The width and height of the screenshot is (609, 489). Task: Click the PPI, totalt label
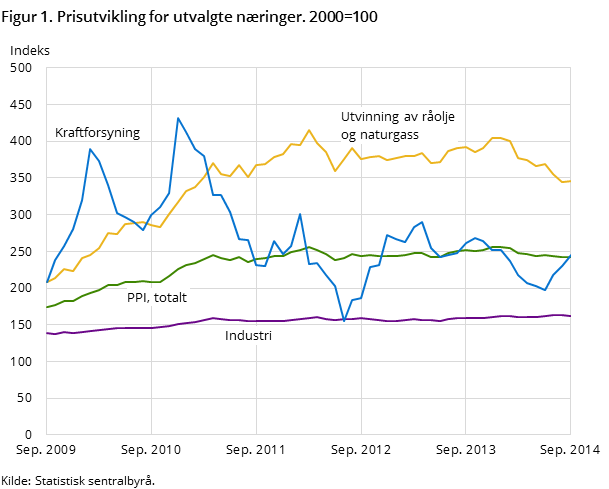pos(156,297)
